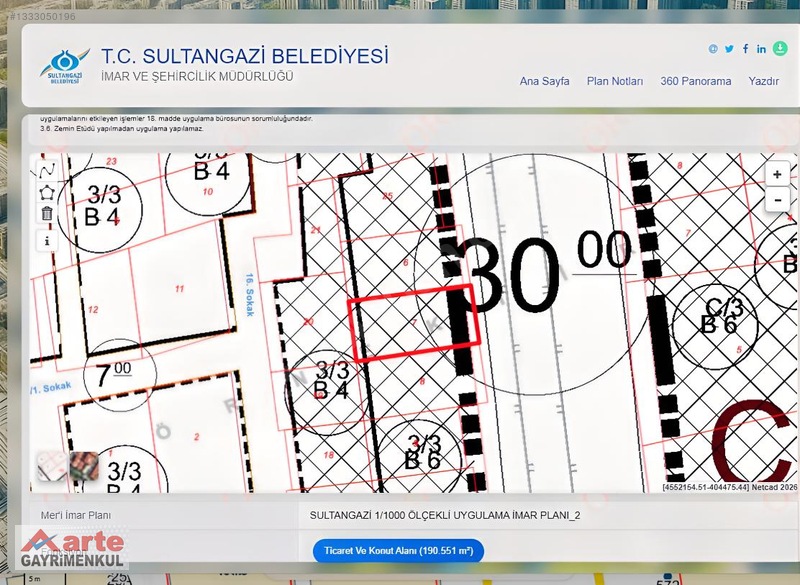This screenshot has height=585, width=800.
Task: Share the page on LinkedIn
Action: (x=761, y=49)
